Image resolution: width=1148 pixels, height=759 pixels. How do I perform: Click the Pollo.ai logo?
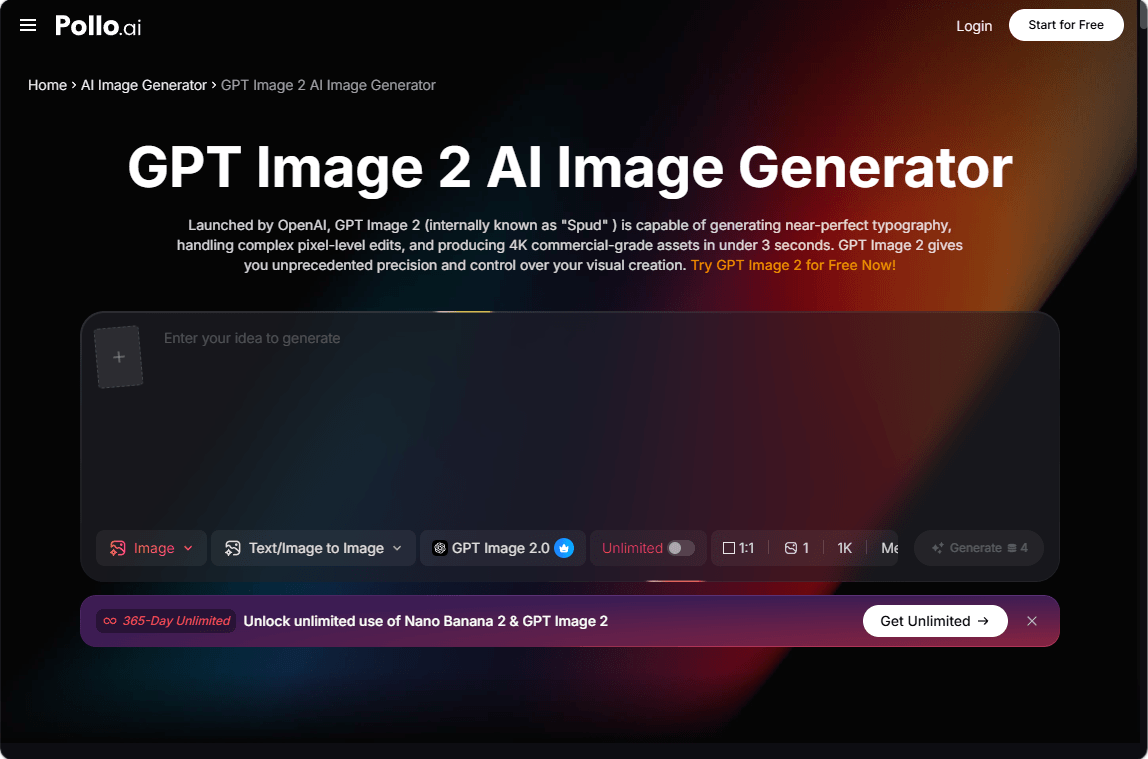click(98, 26)
